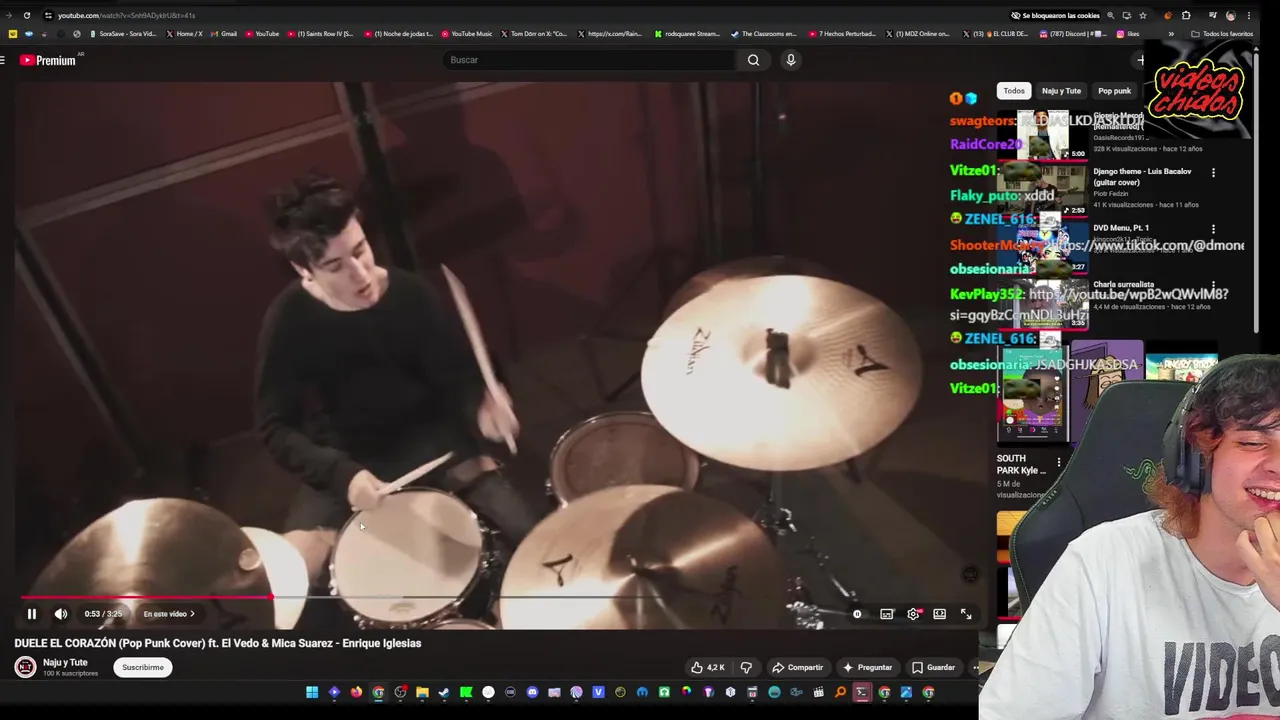
Task: Expand the 'En este video' chapters
Action: coord(169,614)
